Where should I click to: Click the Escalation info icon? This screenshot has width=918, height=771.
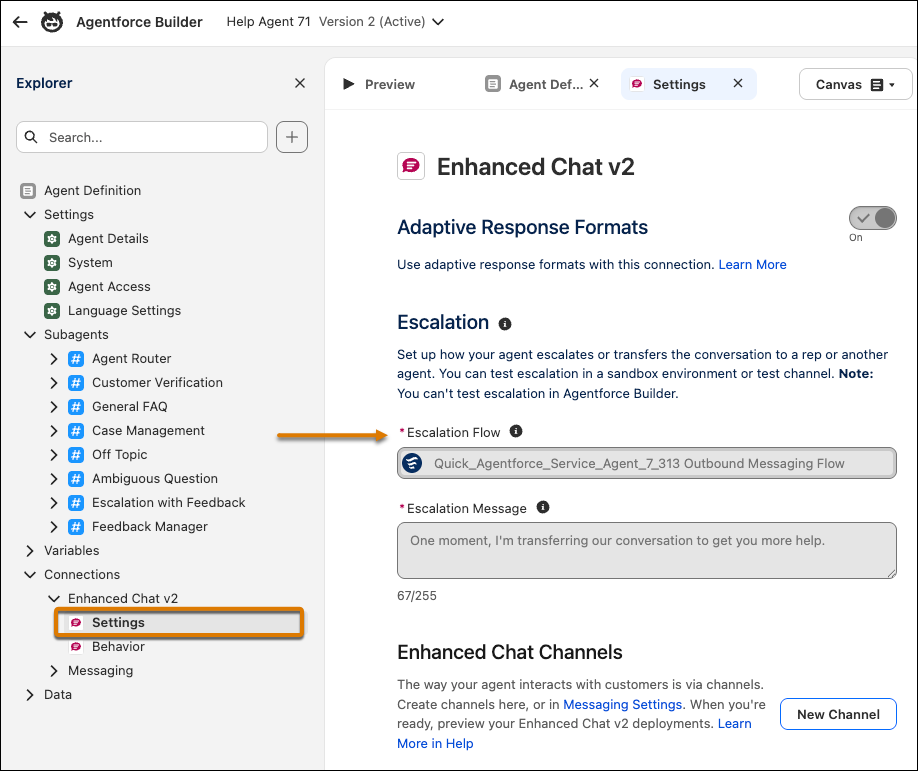pos(505,324)
